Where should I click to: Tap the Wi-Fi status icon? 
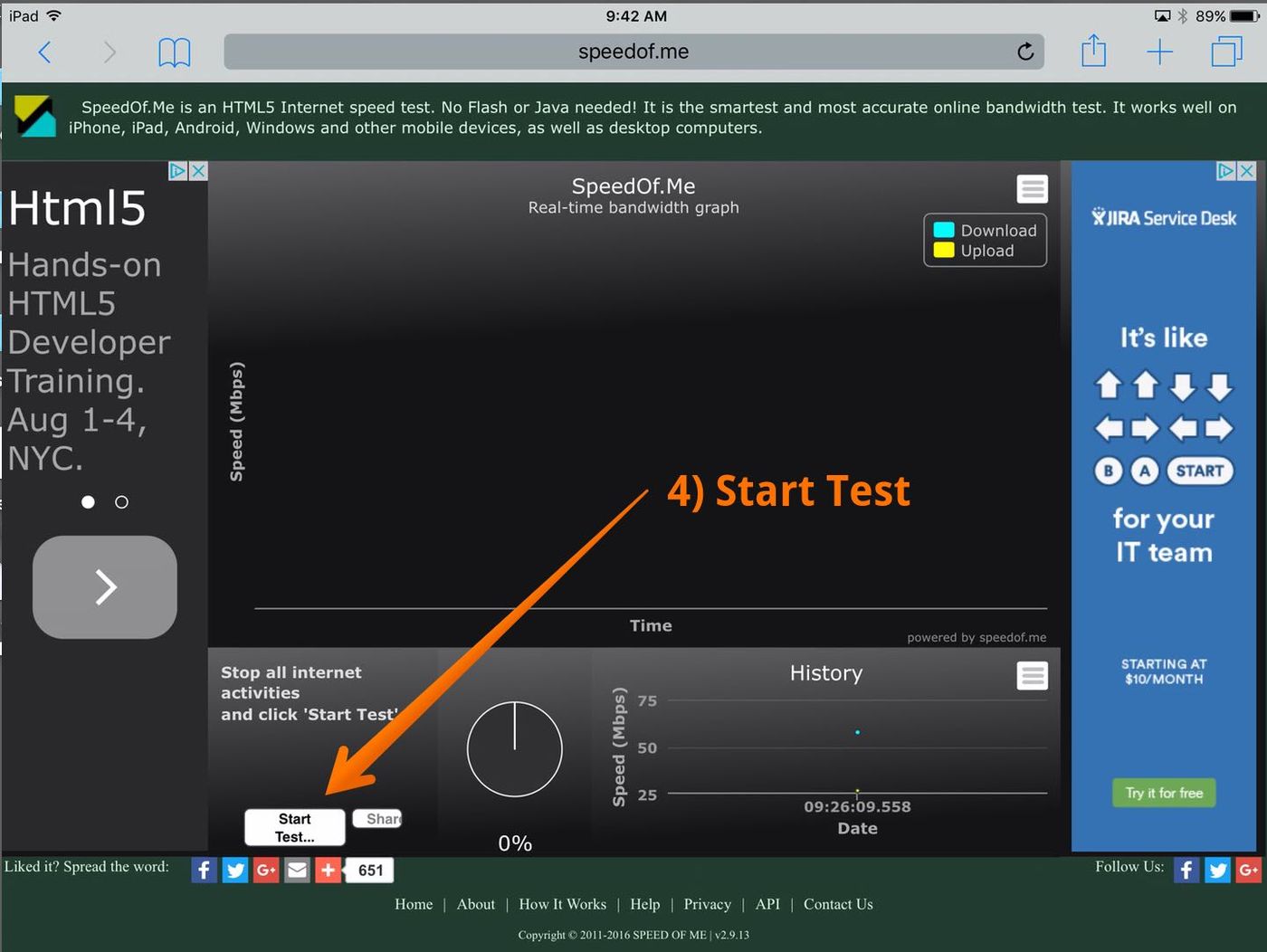pyautogui.click(x=53, y=16)
